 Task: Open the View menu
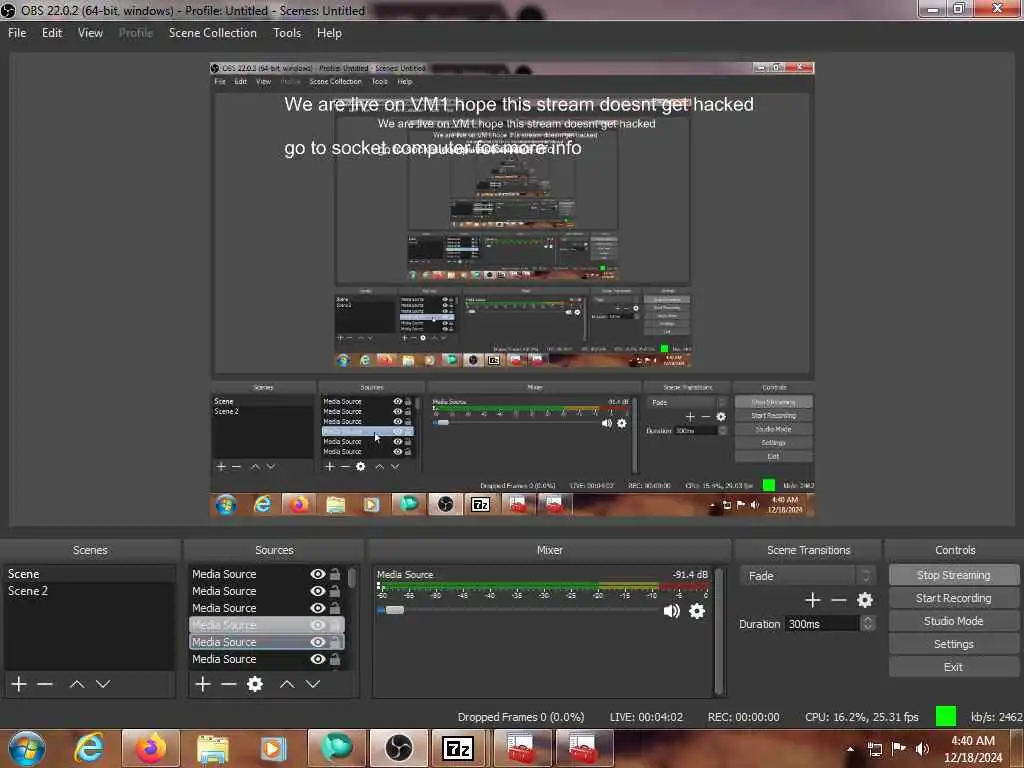(90, 33)
